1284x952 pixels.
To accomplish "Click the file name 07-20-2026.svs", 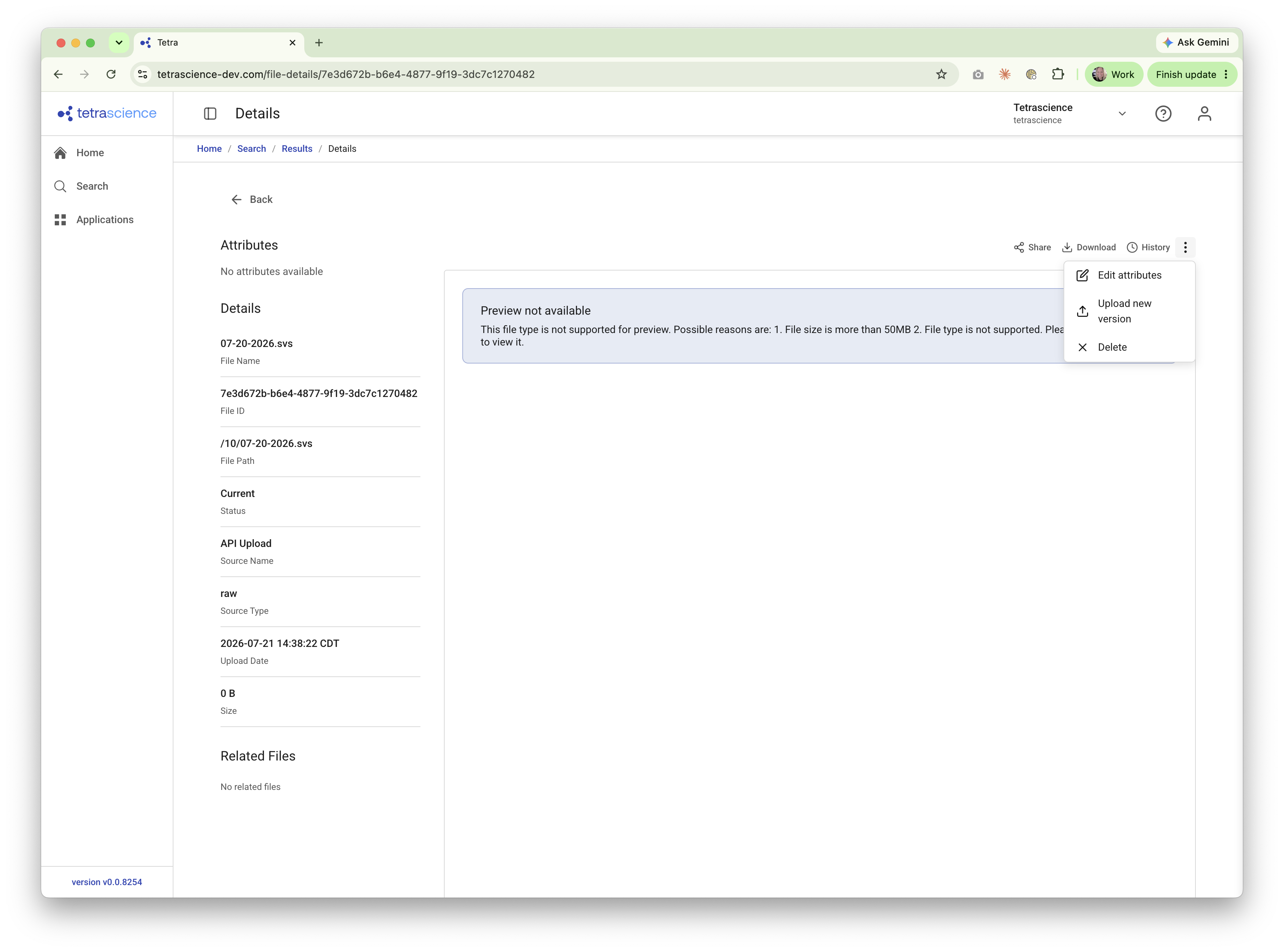I will click(x=257, y=343).
